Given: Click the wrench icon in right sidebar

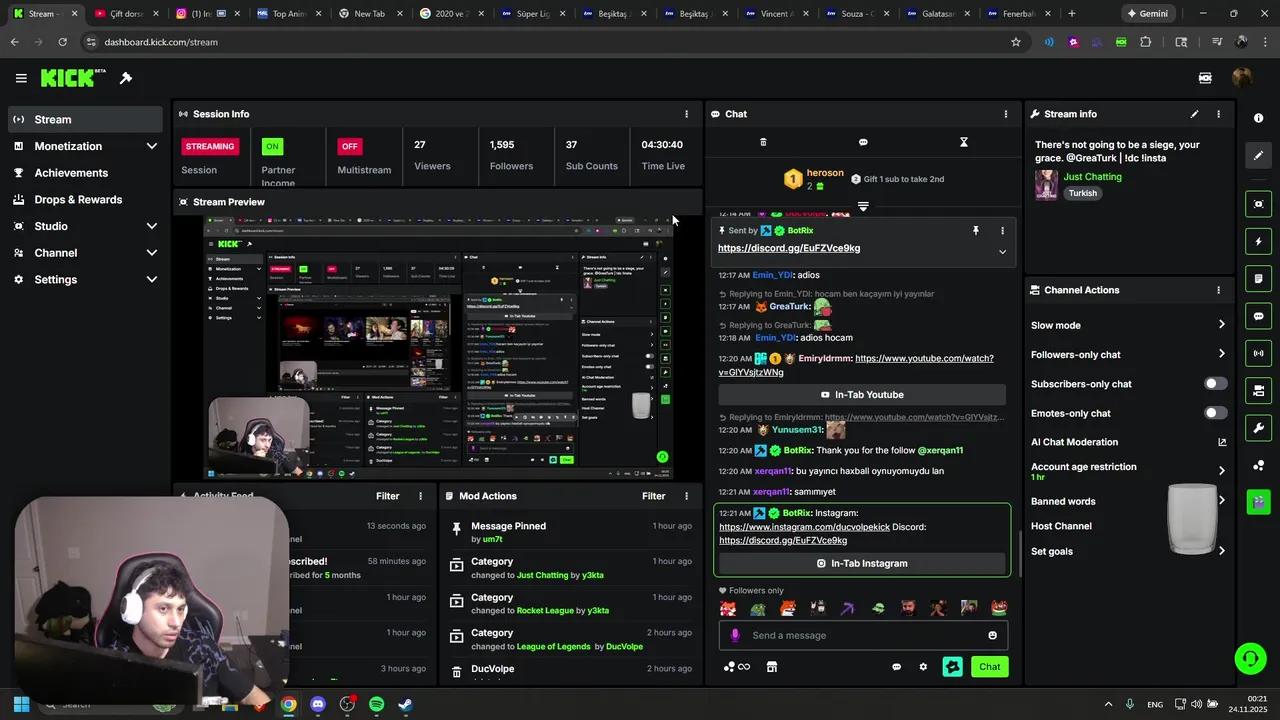Looking at the screenshot, I should pos(1258,428).
